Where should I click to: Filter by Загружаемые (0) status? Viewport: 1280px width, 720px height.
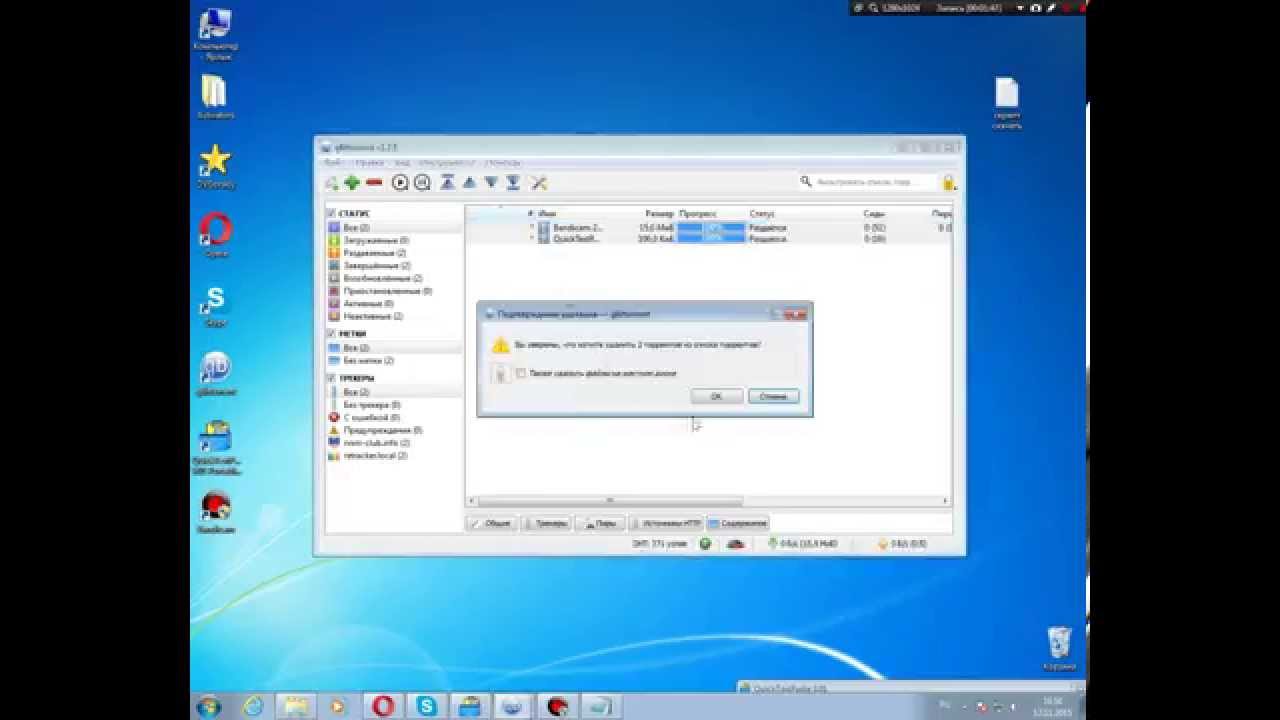(x=376, y=241)
